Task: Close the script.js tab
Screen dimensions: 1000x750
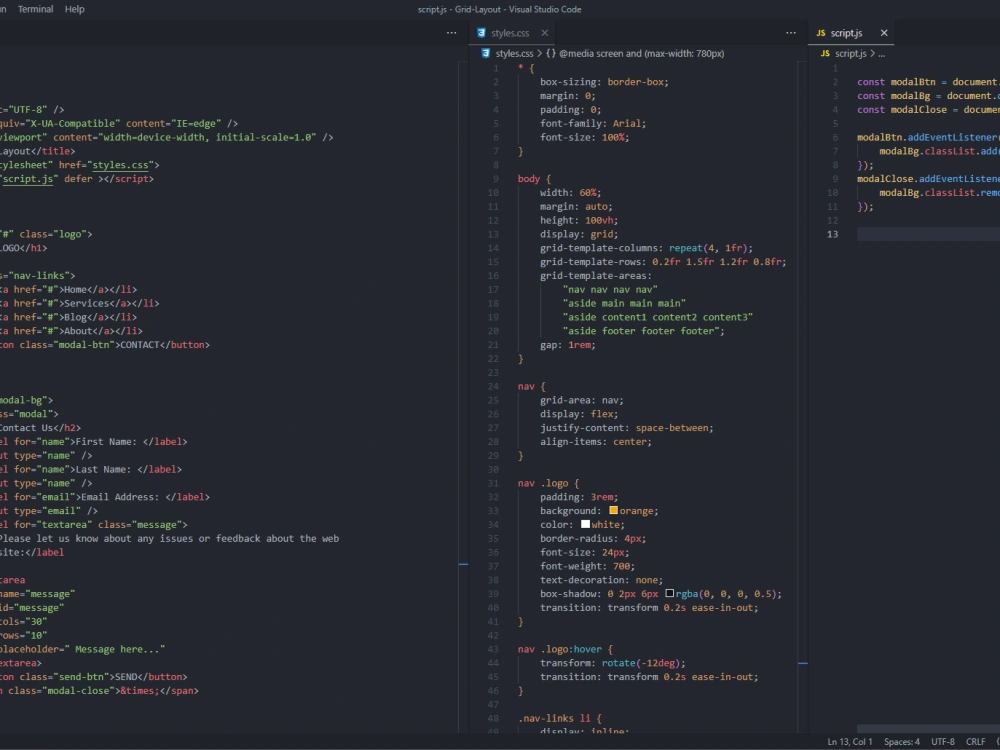Action: (883, 33)
